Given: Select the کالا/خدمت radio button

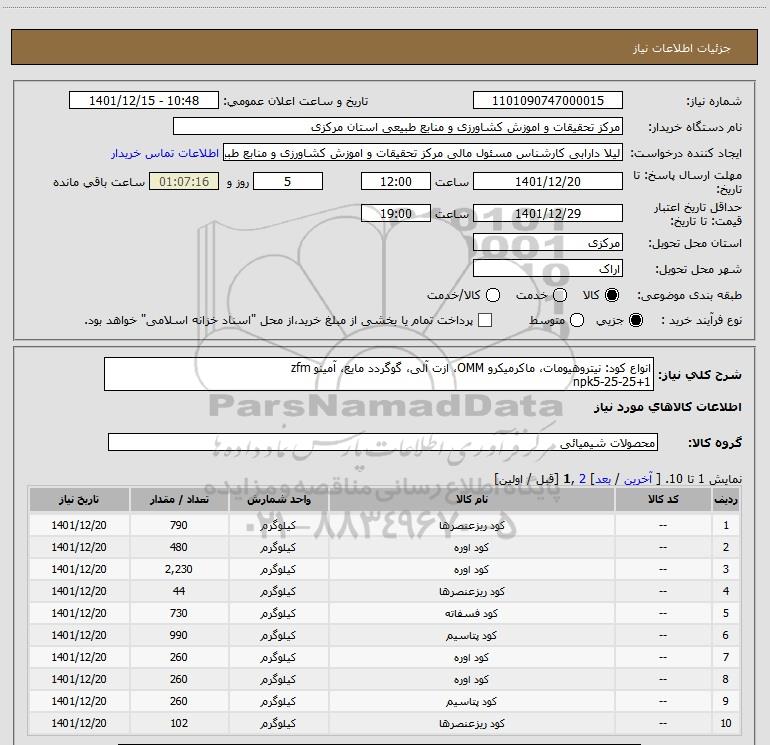Looking at the screenshot, I should pos(493,295).
